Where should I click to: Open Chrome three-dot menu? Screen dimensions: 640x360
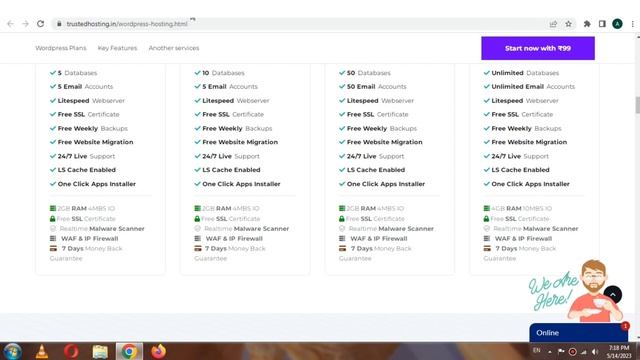(x=632, y=24)
